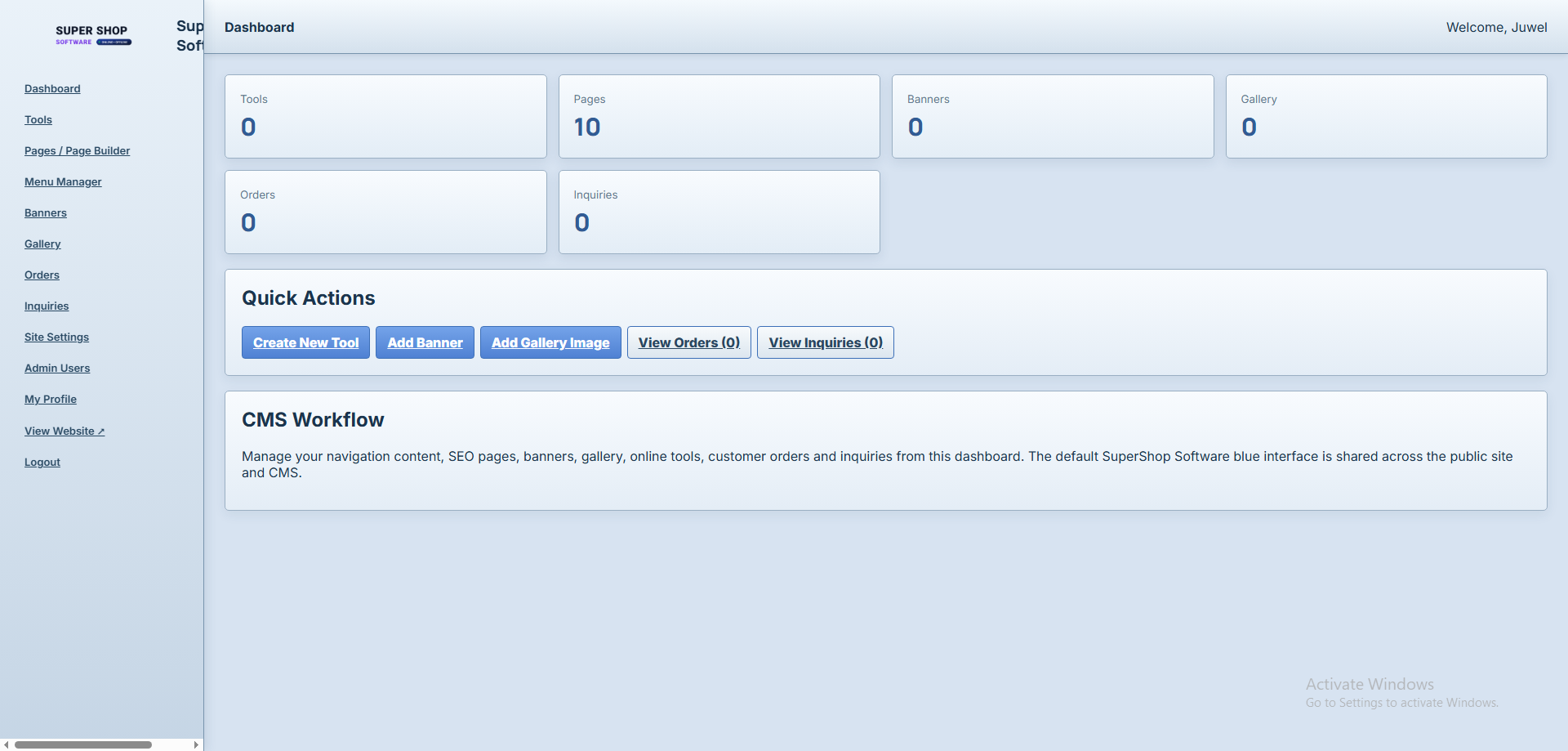Click the Super Shop Software logo
Image resolution: width=1568 pixels, height=751 pixels.
pos(93,35)
